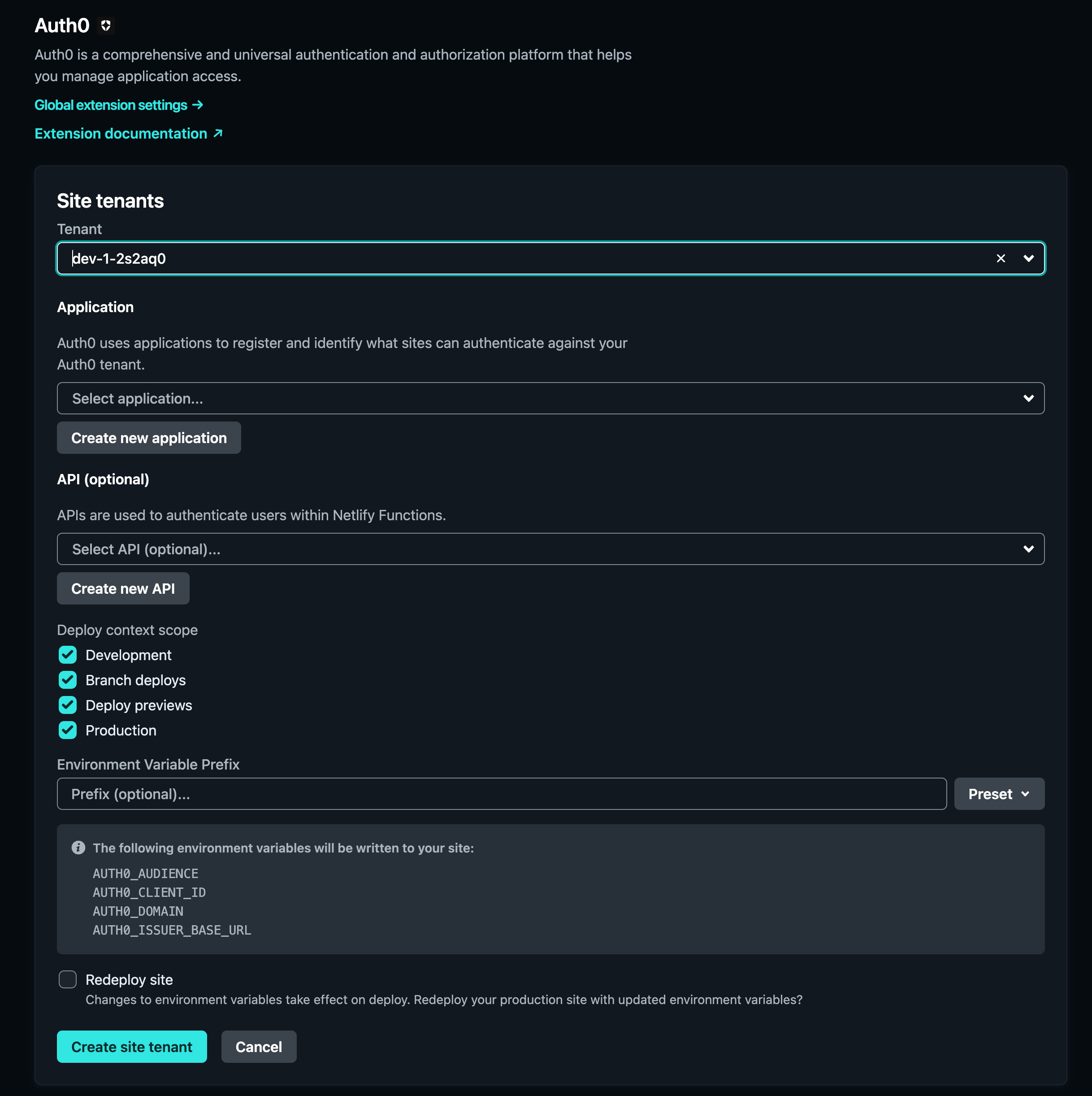The width and height of the screenshot is (1092, 1096).
Task: Cancel the site tenant form
Action: pos(259,1047)
